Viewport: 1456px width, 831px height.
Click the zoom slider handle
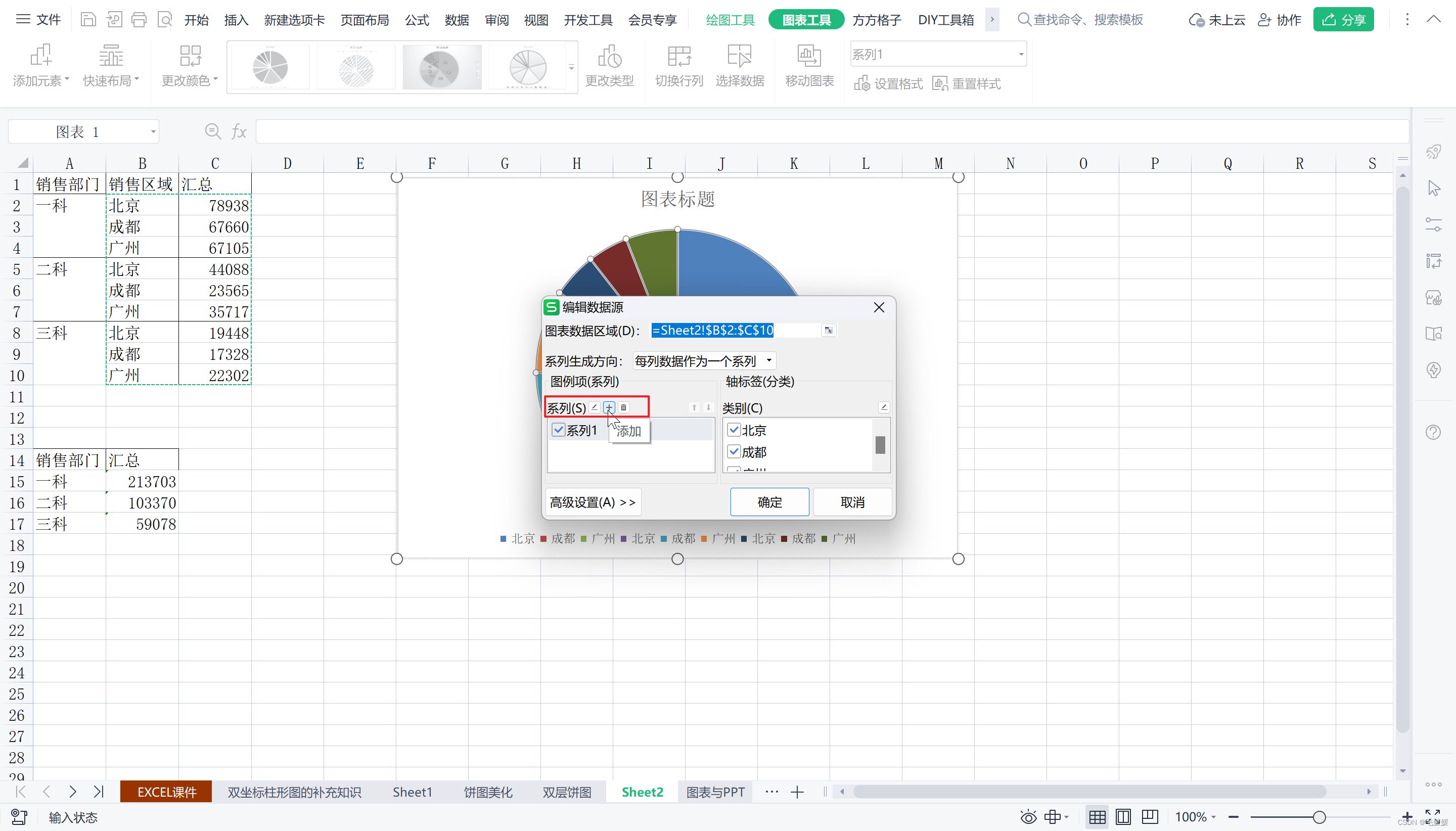1319,817
